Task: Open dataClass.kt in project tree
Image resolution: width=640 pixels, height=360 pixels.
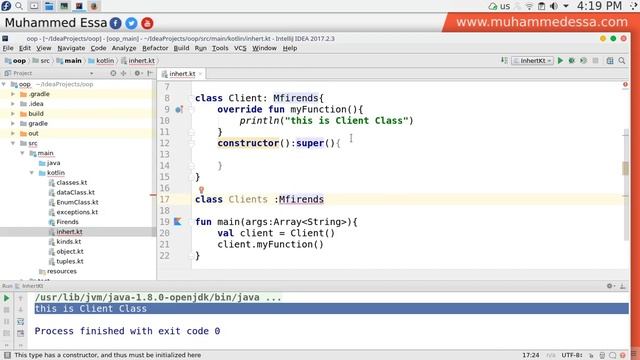Action: coord(76,192)
